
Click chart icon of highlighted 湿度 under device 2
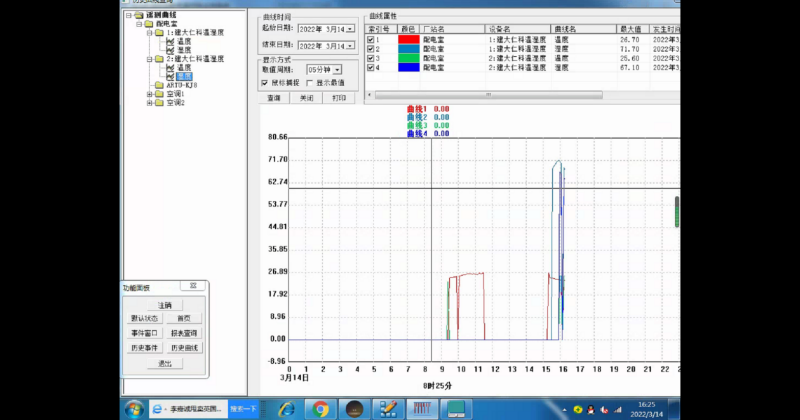click(x=170, y=77)
